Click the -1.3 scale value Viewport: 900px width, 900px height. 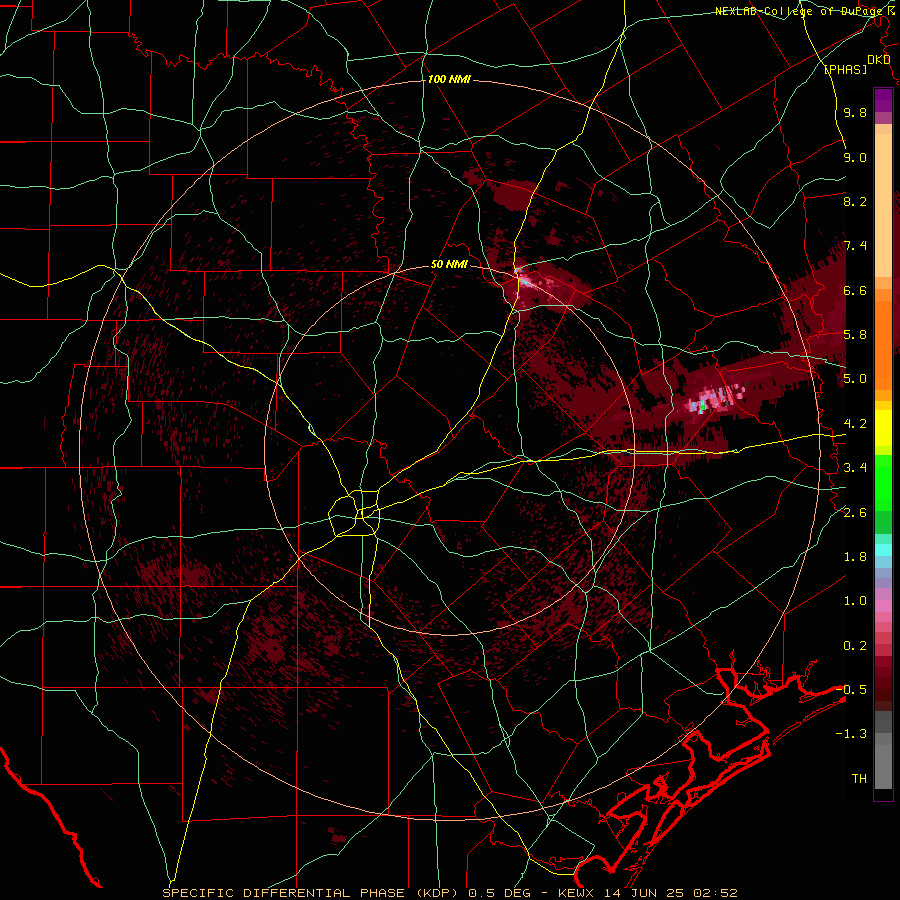pyautogui.click(x=851, y=734)
